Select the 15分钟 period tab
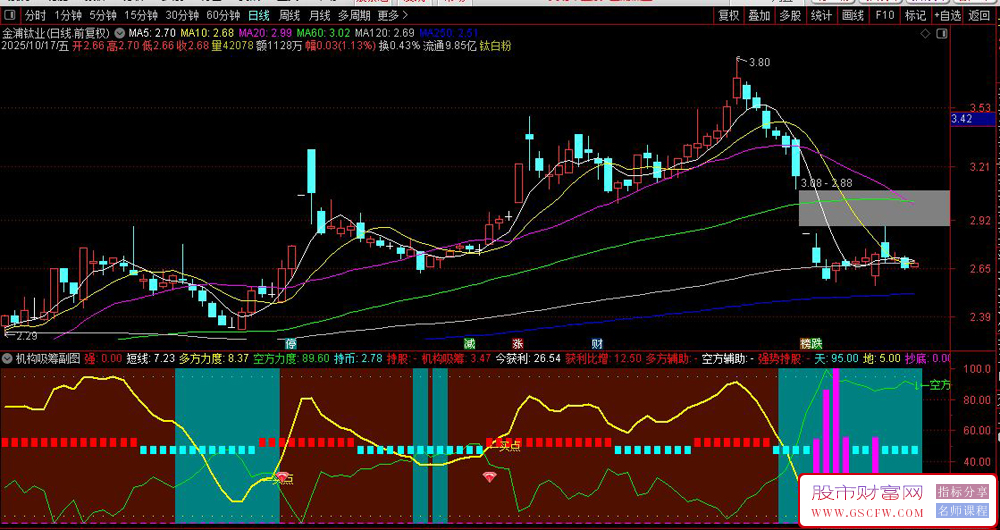This screenshot has width=1000, height=530. click(x=141, y=15)
